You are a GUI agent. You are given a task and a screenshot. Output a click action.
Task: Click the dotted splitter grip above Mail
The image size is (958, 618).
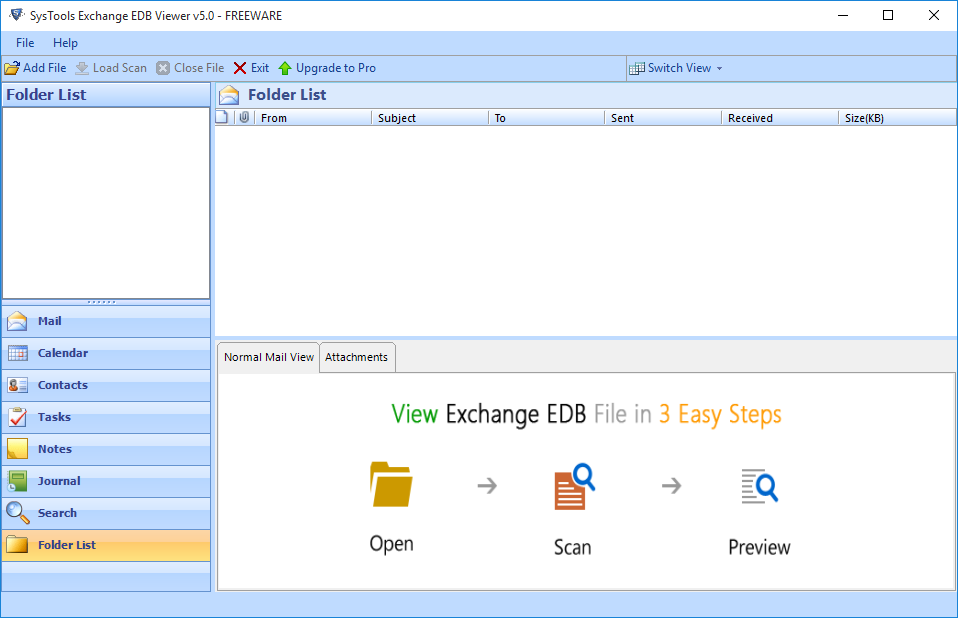(x=101, y=302)
